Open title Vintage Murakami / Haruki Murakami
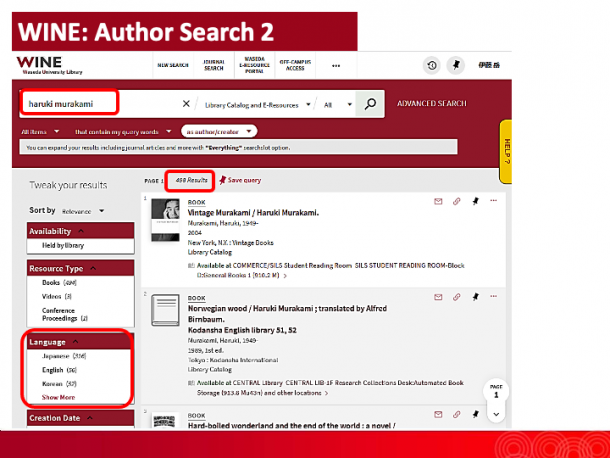 click(x=253, y=213)
